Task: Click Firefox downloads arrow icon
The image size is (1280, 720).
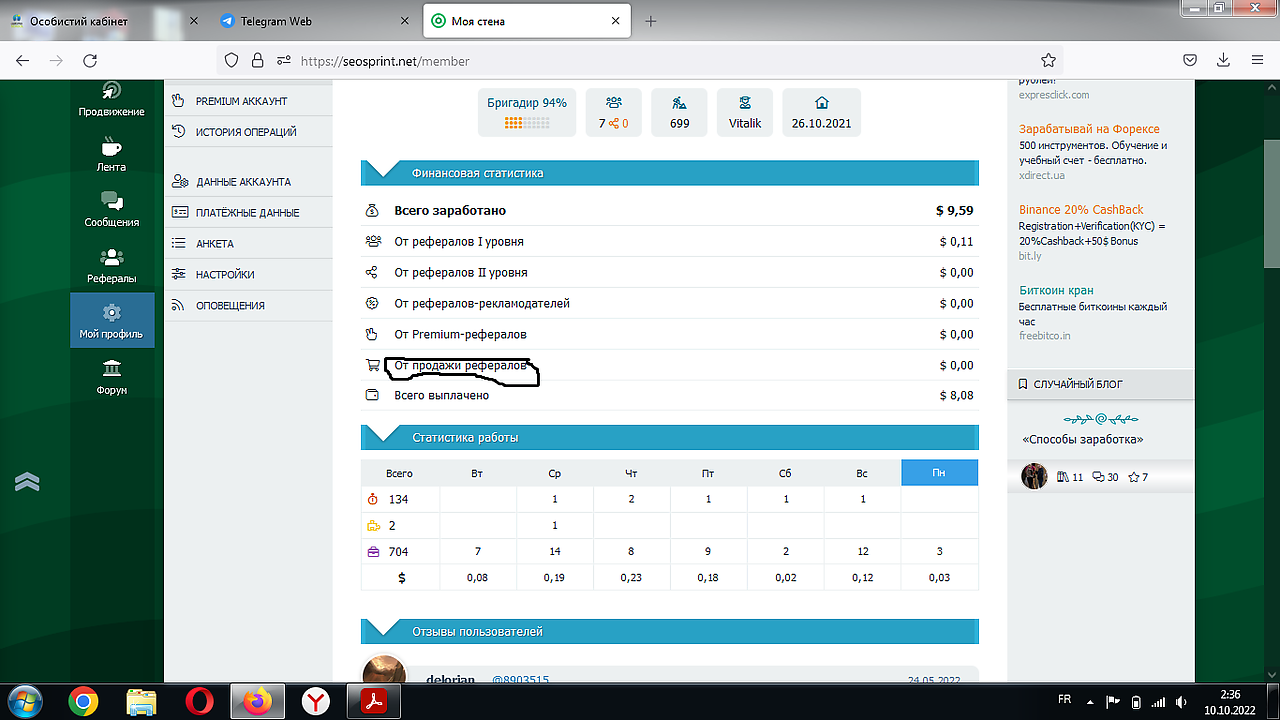Action: pos(1223,60)
